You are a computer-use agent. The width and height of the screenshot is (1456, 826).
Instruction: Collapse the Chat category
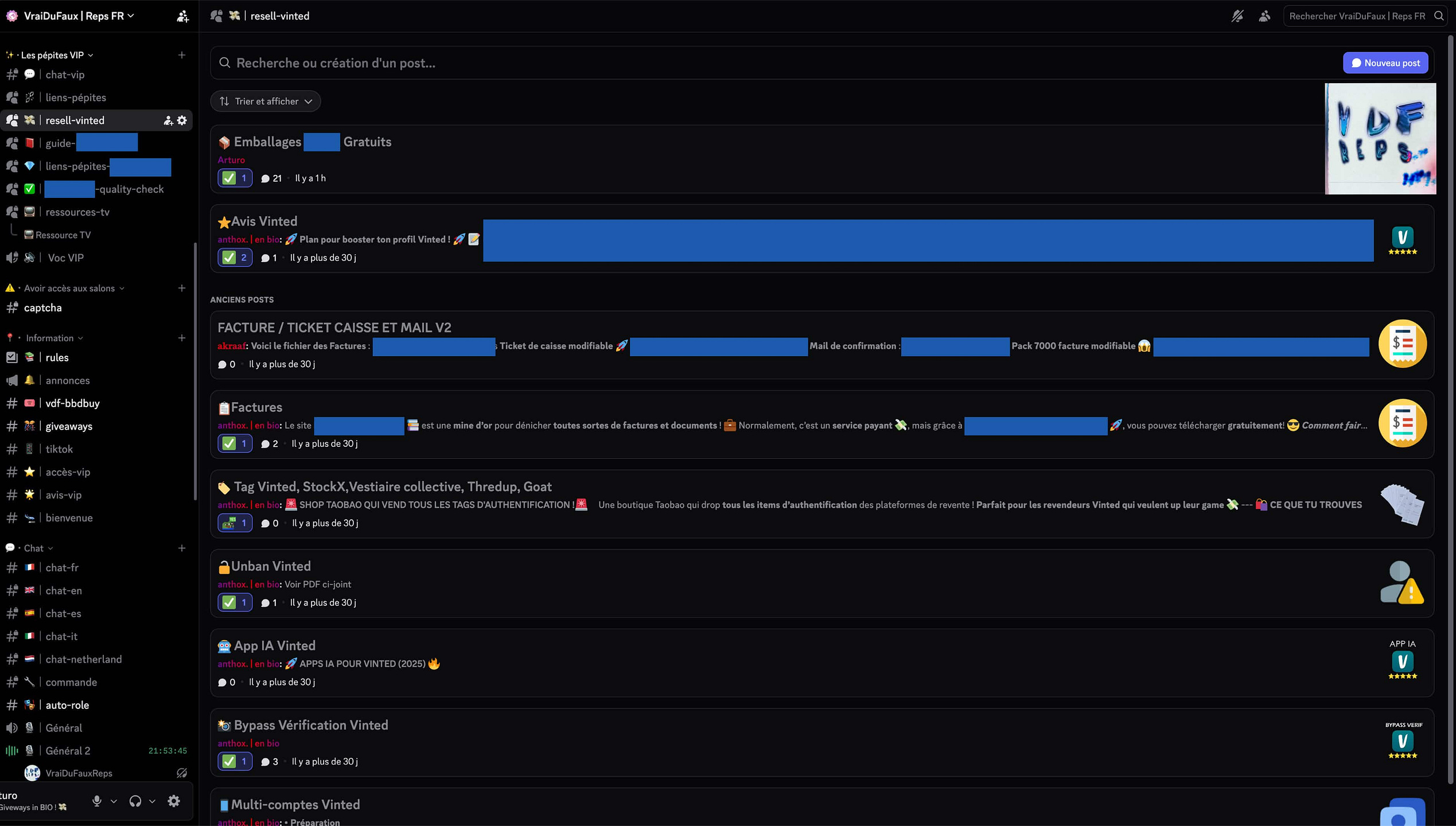[30, 548]
